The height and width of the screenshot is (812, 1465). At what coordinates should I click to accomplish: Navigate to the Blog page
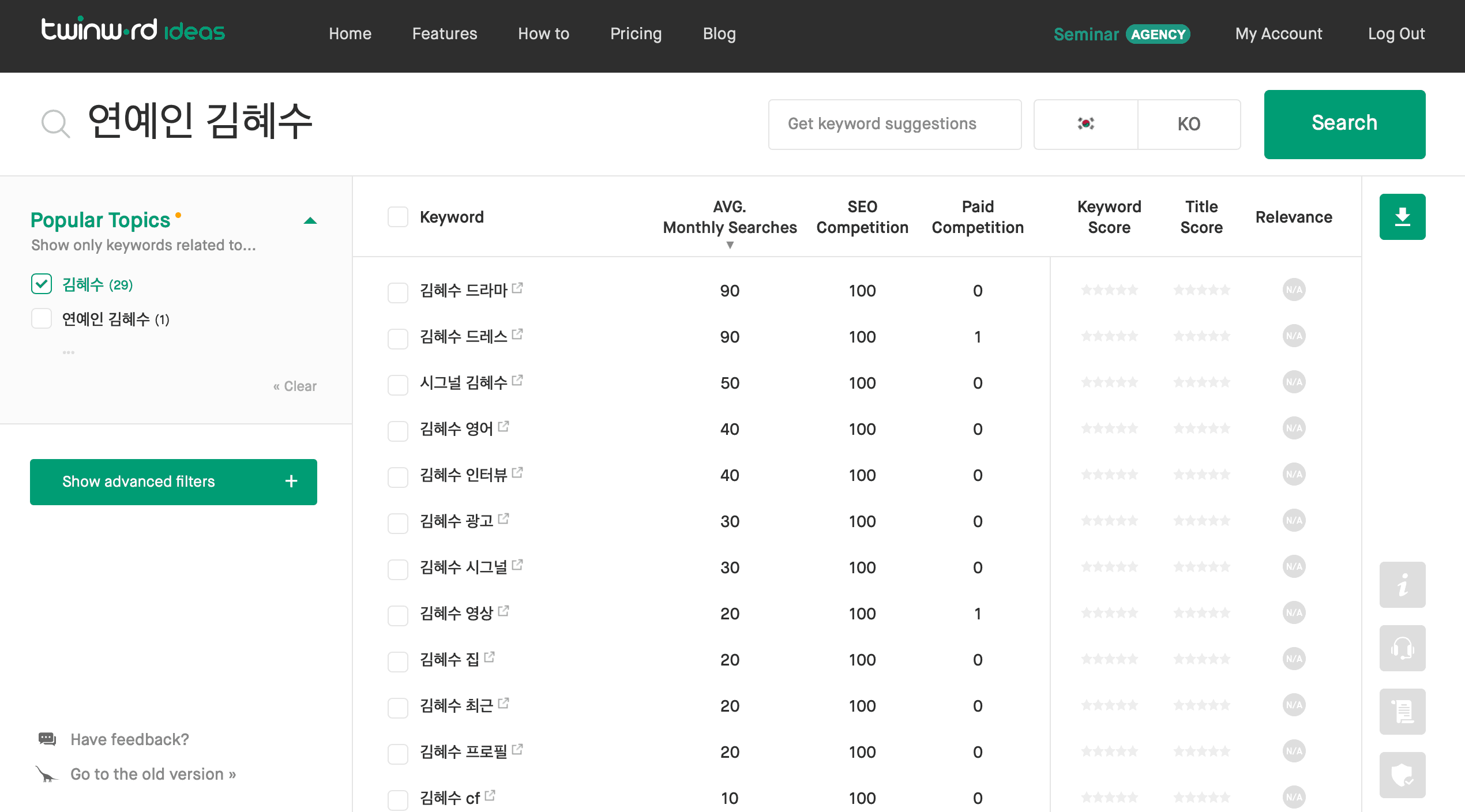[719, 33]
